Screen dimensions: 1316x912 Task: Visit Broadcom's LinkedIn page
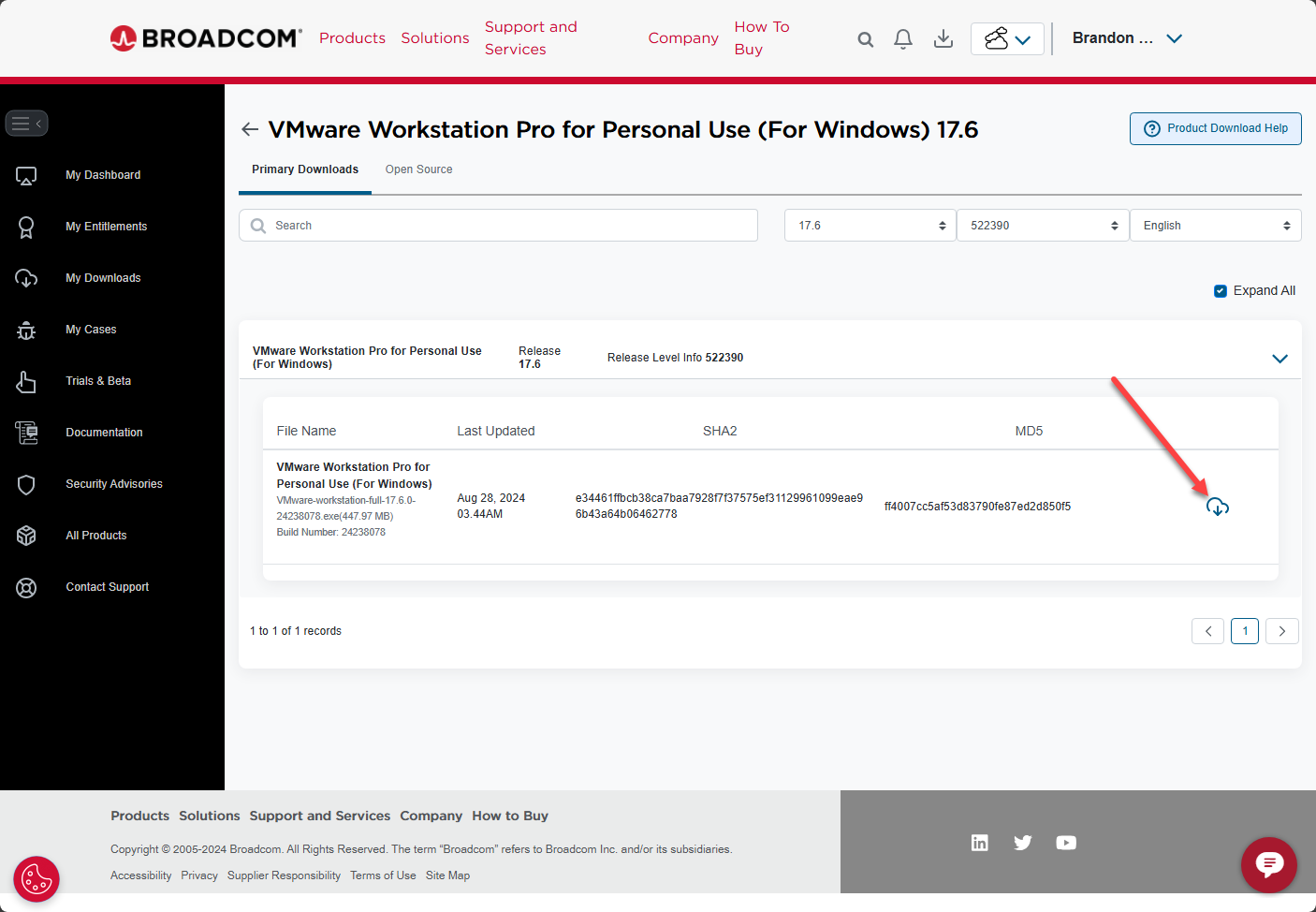click(x=980, y=843)
